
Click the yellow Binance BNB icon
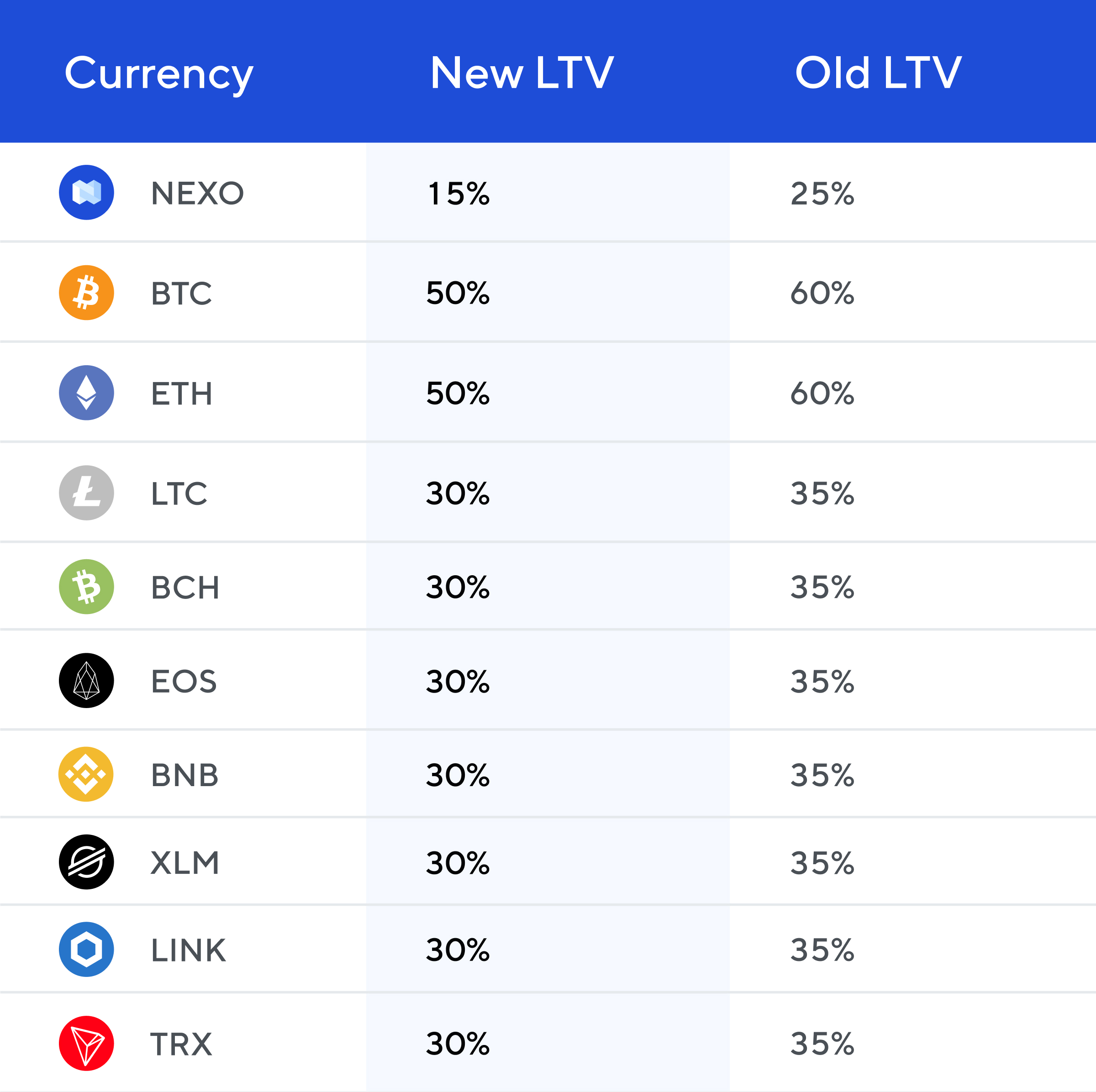coord(86,774)
